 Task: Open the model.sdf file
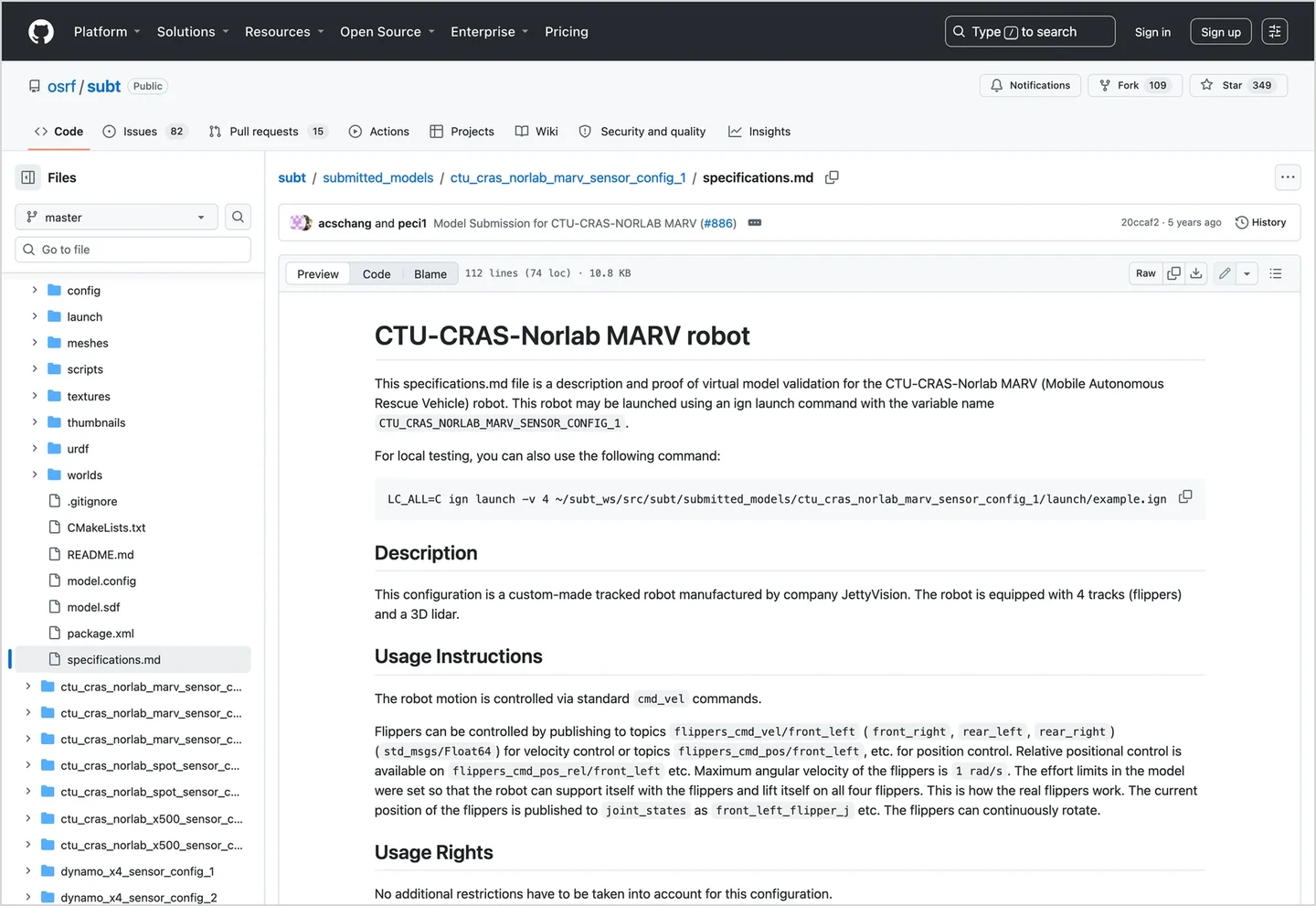[93, 607]
